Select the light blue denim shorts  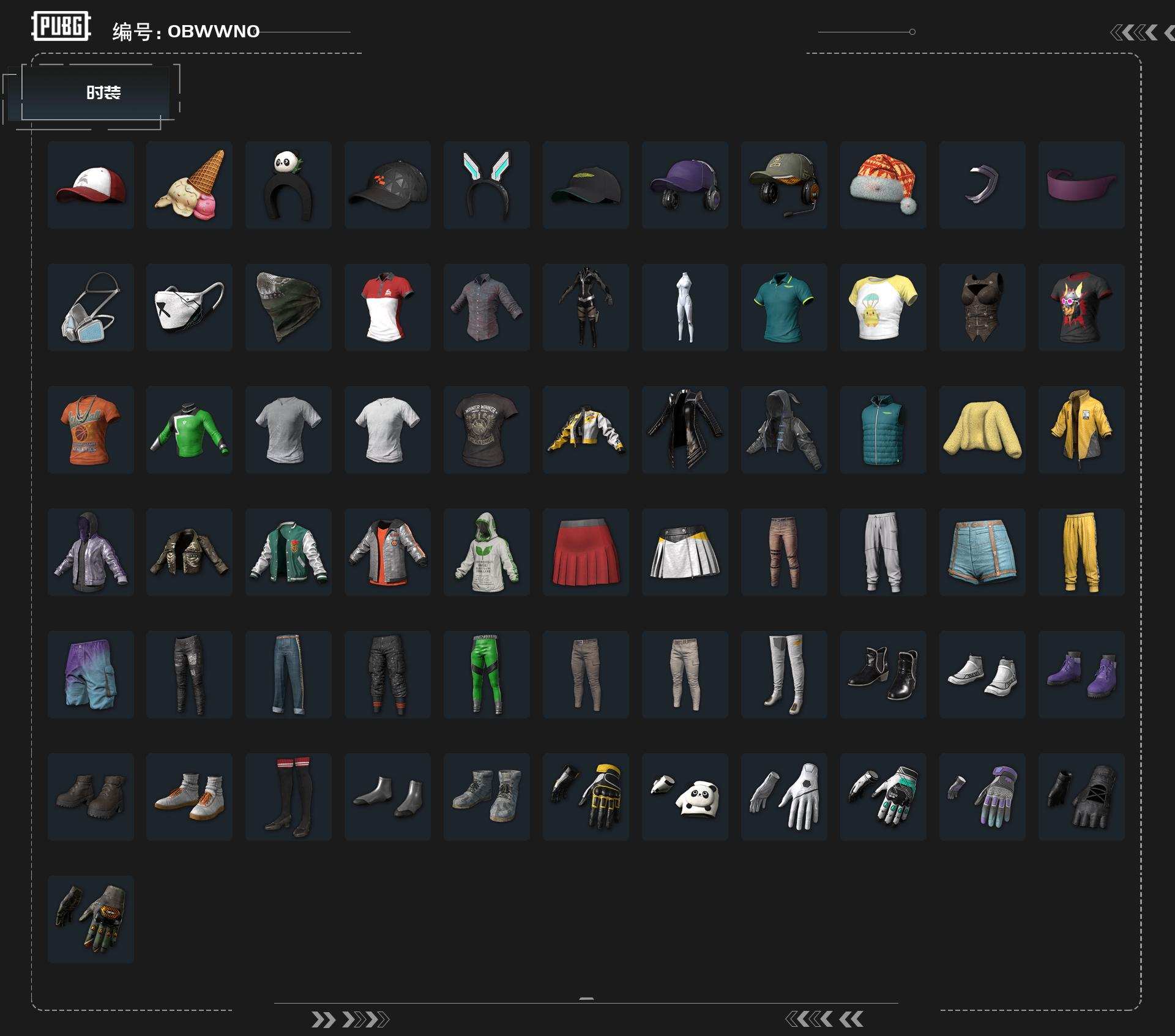982,552
